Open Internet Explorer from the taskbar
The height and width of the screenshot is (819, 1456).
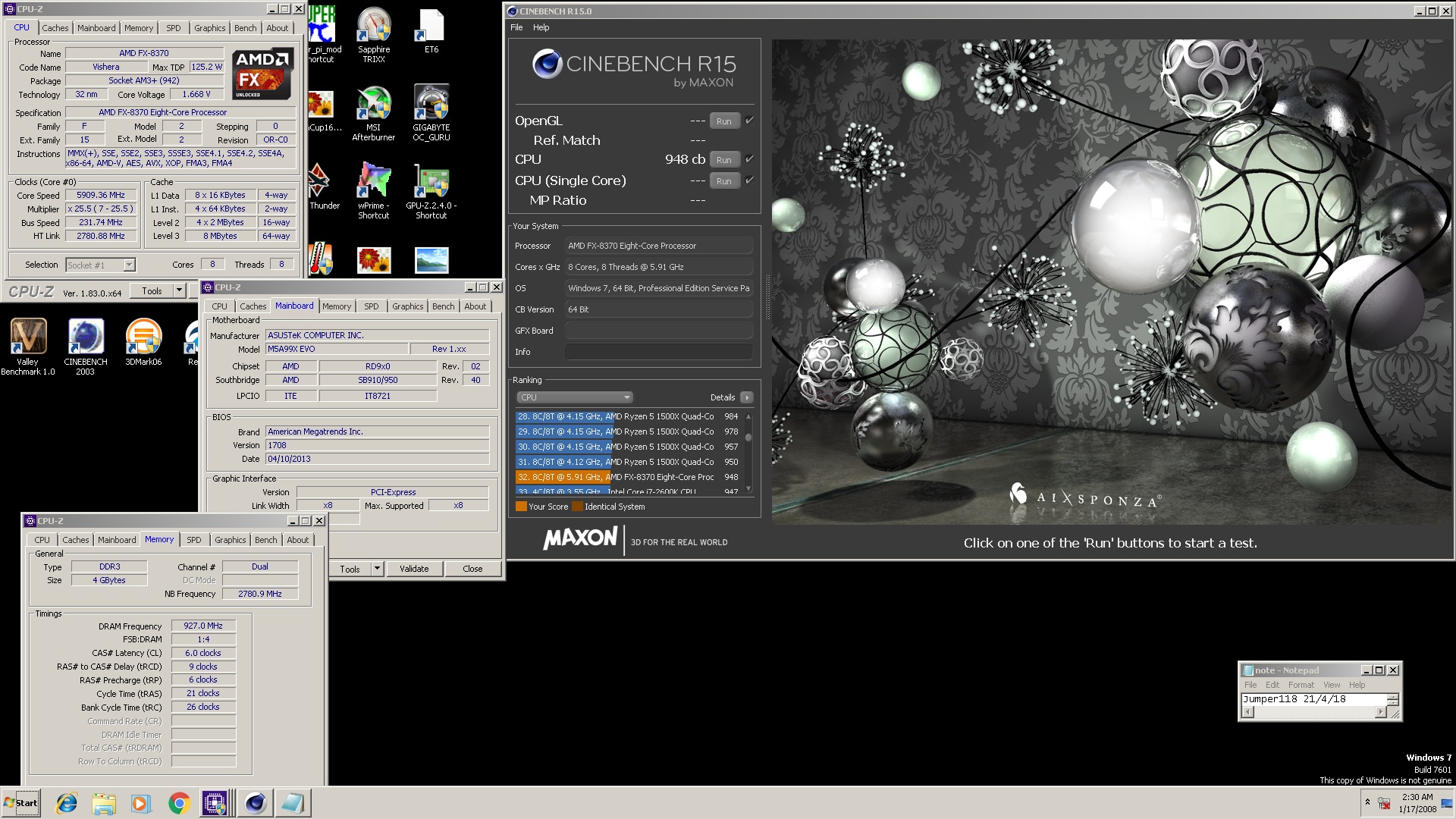coord(67,803)
